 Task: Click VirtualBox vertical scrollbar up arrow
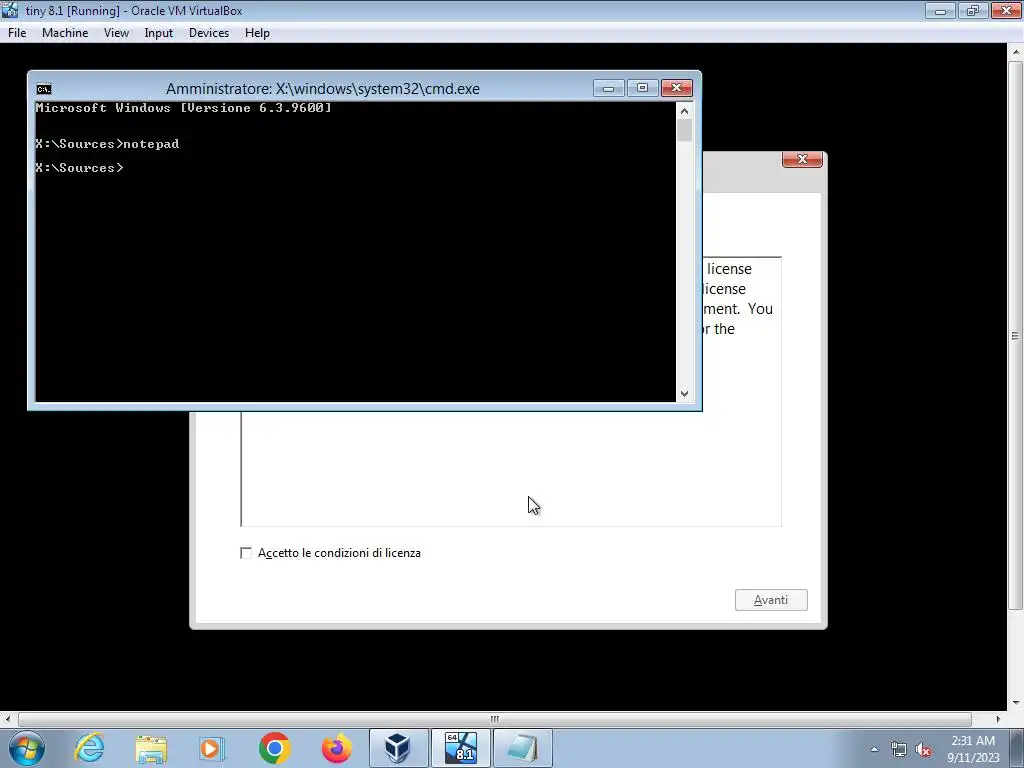click(1016, 51)
